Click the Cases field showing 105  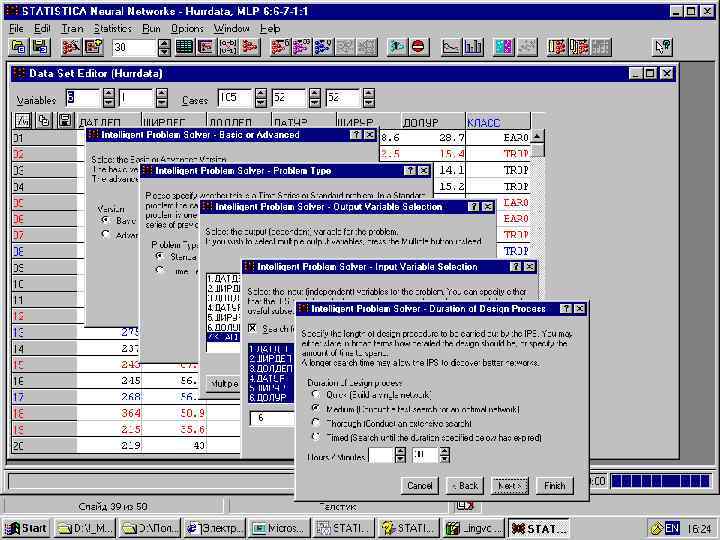(235, 98)
